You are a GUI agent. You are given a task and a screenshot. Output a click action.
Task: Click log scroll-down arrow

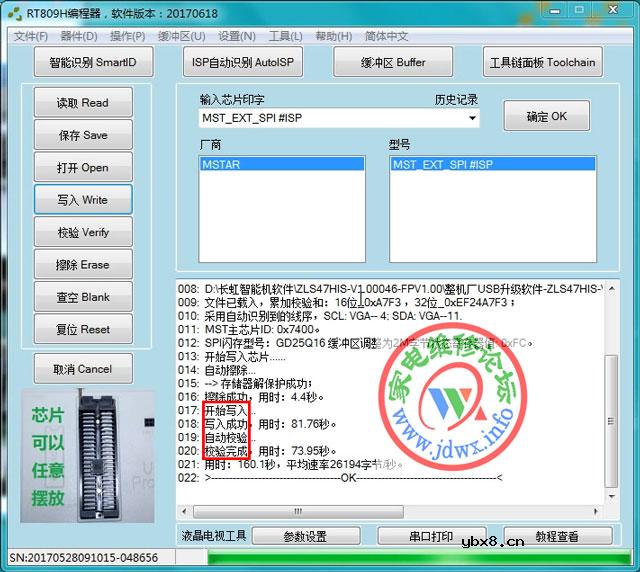611,496
